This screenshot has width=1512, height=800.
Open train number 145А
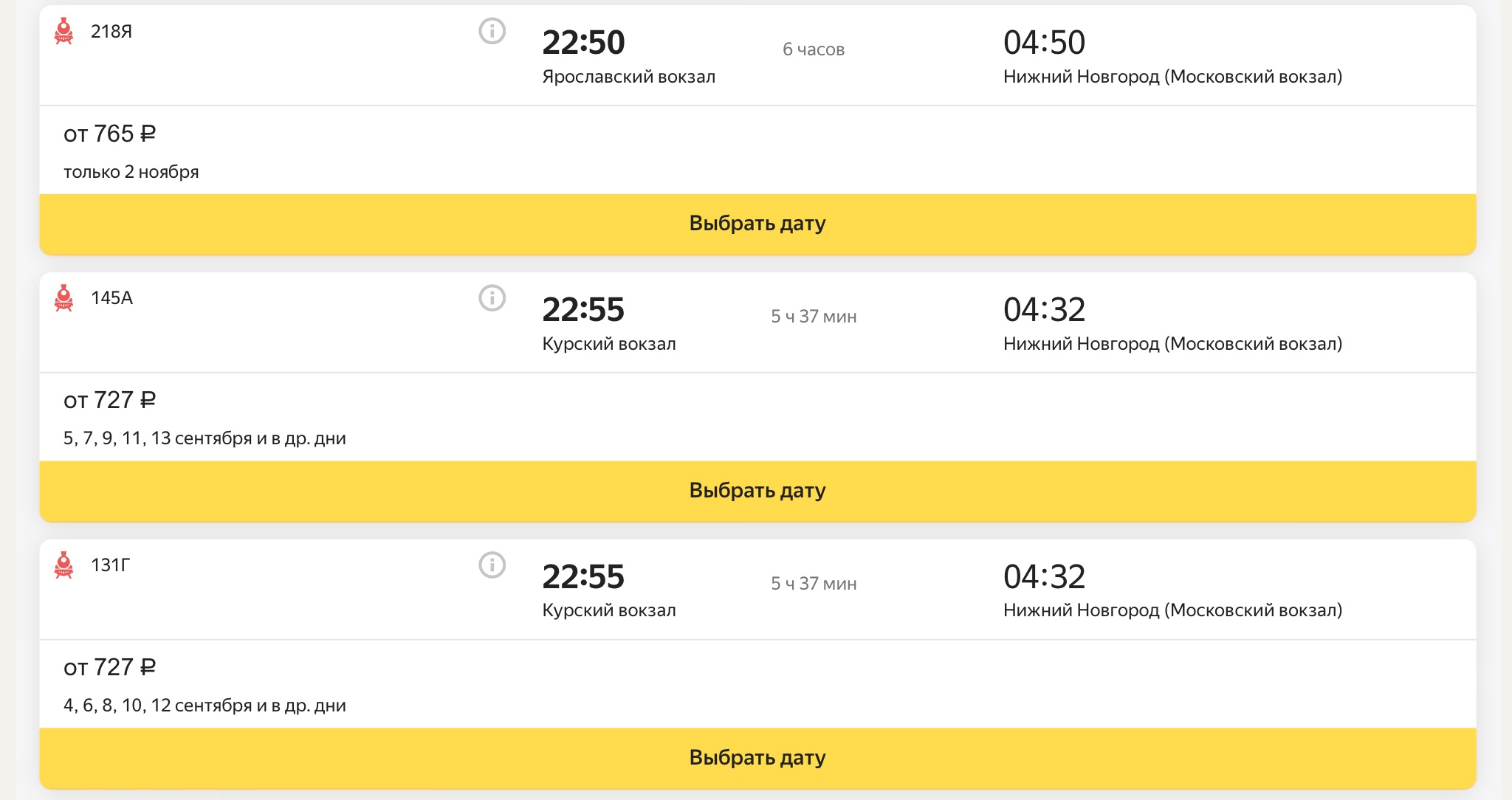click(111, 298)
